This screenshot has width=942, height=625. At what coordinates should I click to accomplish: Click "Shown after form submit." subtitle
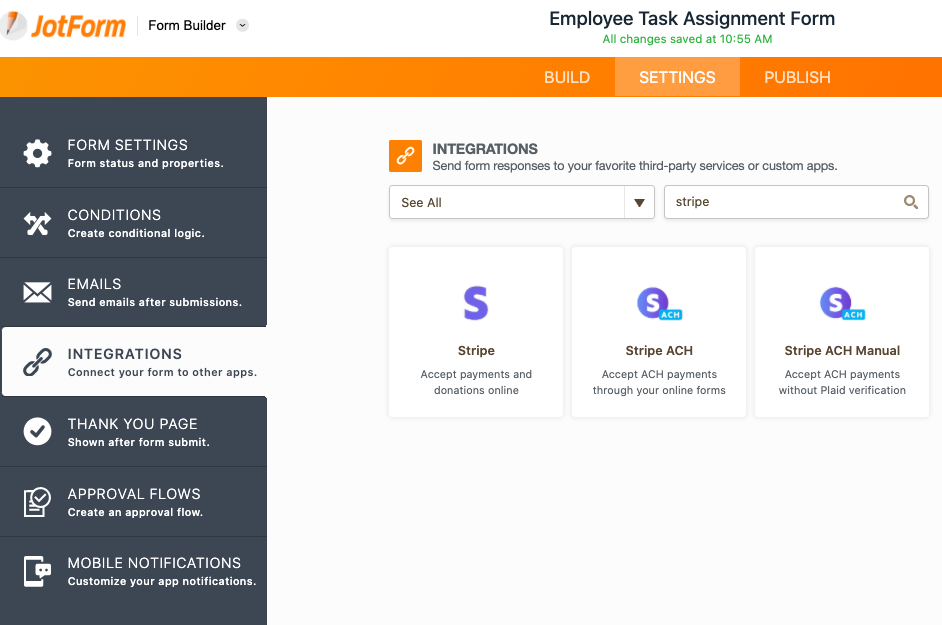click(138, 442)
